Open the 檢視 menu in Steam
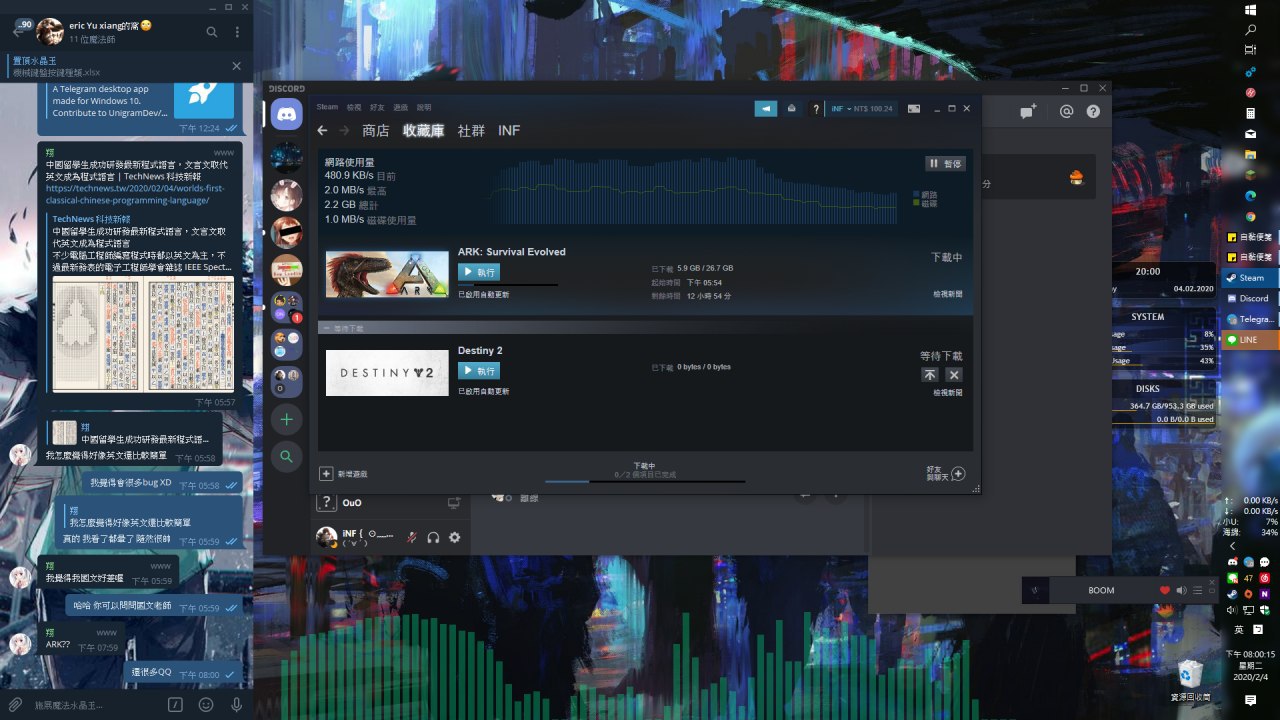 pos(354,107)
